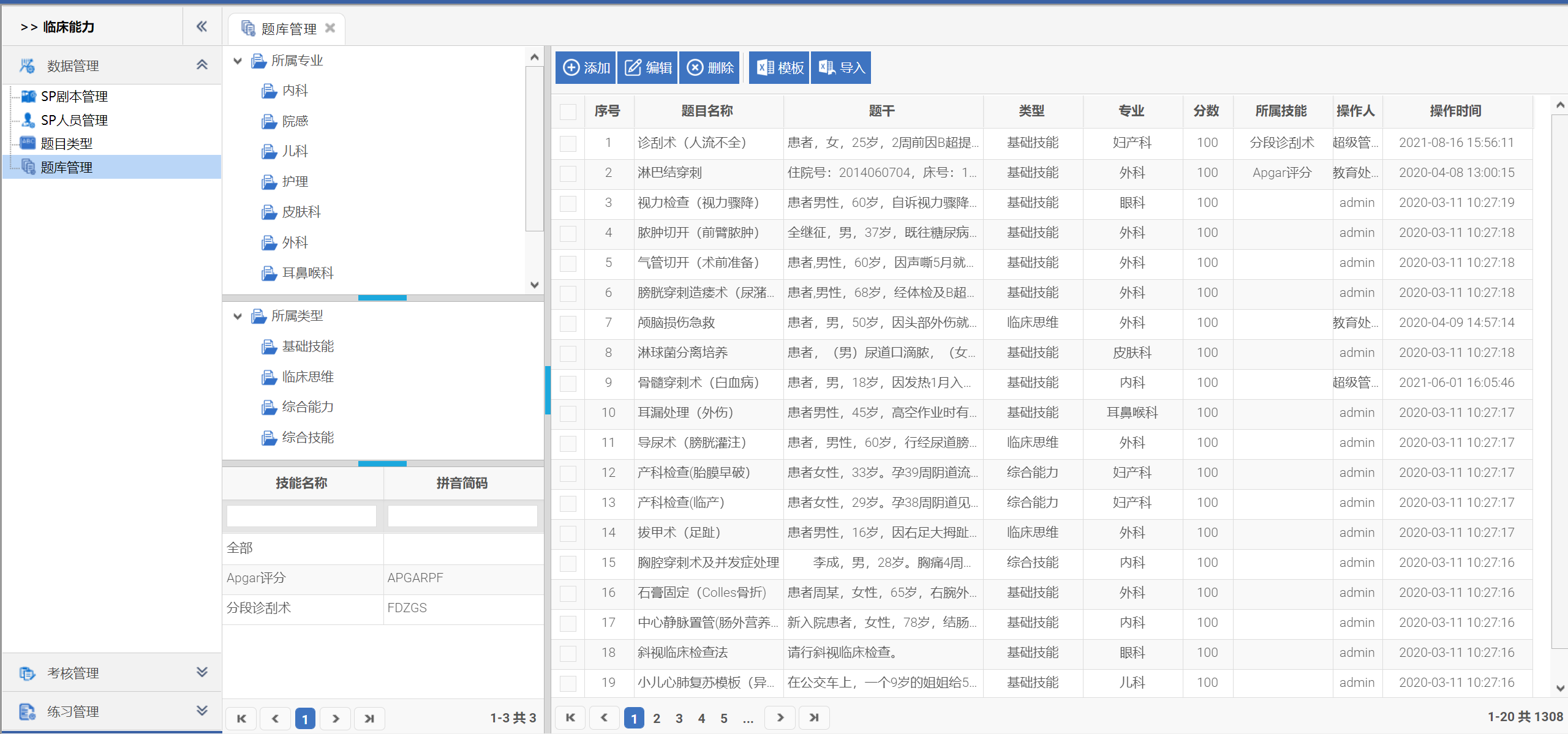The height and width of the screenshot is (734, 1568).
Task: Click 编辑 button in the toolbar
Action: (648, 67)
